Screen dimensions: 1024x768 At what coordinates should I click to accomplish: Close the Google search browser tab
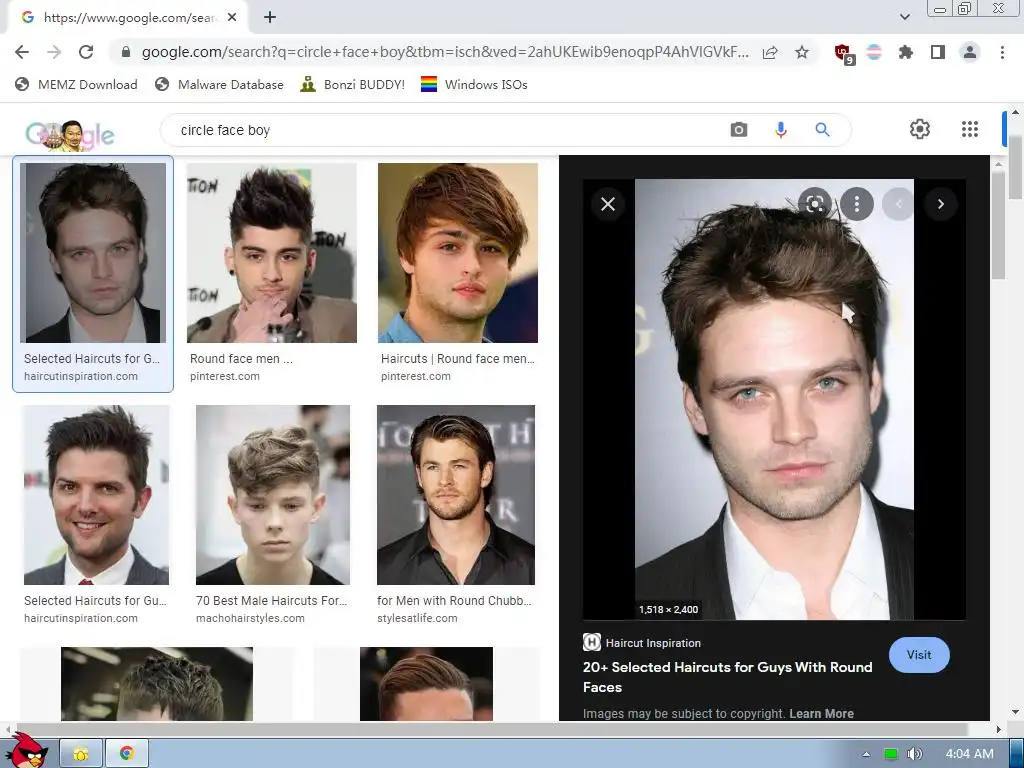[x=232, y=18]
